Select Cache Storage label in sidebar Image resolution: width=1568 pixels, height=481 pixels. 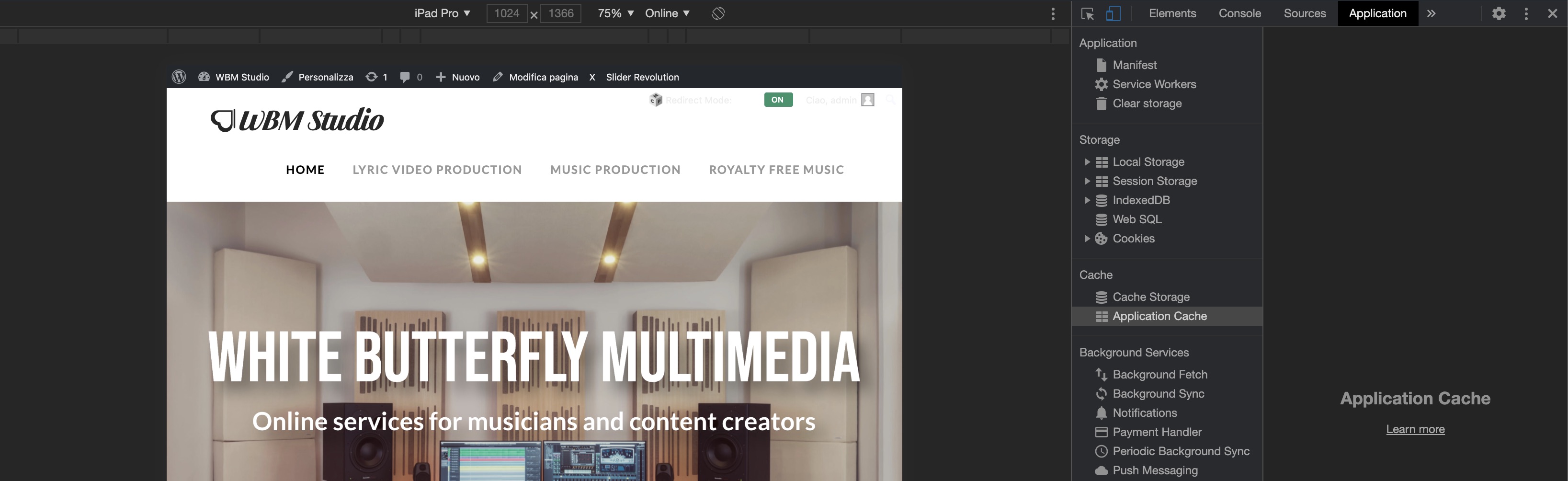pyautogui.click(x=1150, y=297)
